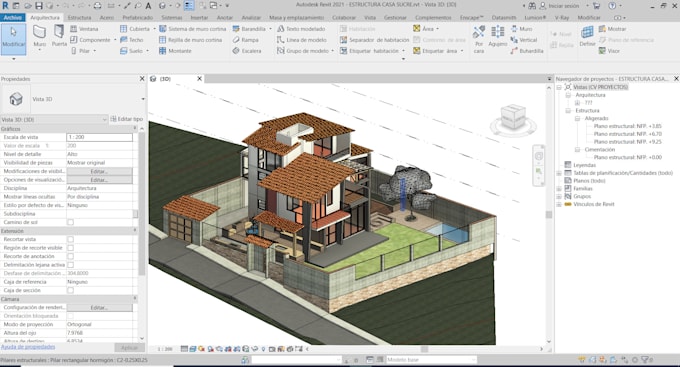The height and width of the screenshot is (367, 680).
Task: Click the Definir work plane tool
Action: tap(587, 36)
